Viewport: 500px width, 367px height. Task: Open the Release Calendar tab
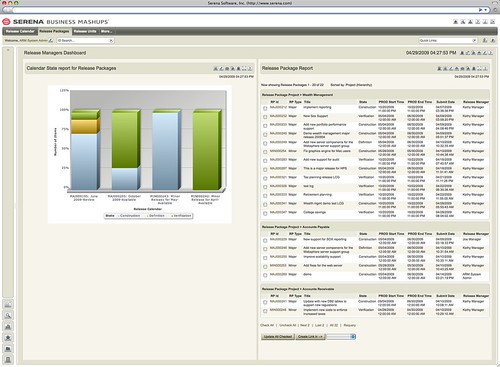[20, 31]
